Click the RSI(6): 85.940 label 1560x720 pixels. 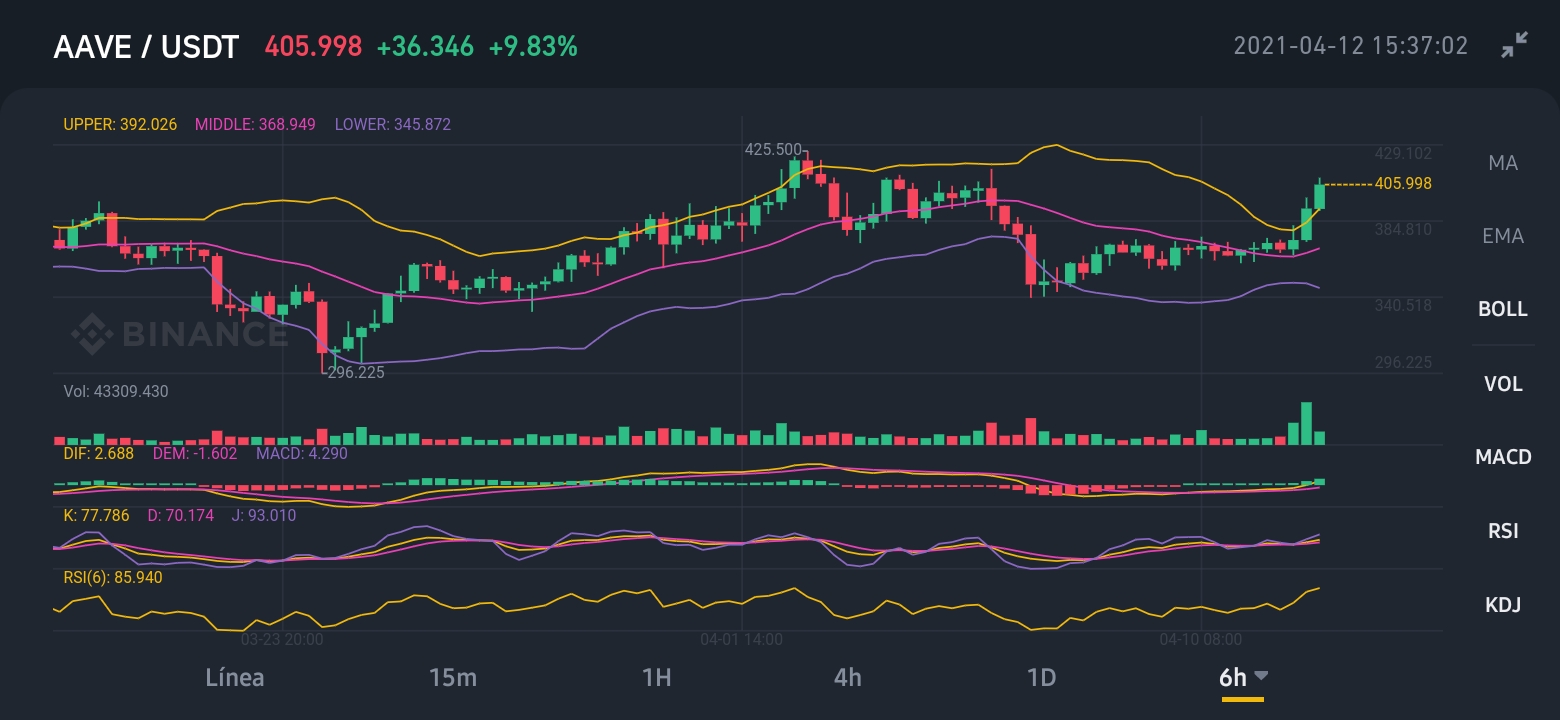coord(112,577)
